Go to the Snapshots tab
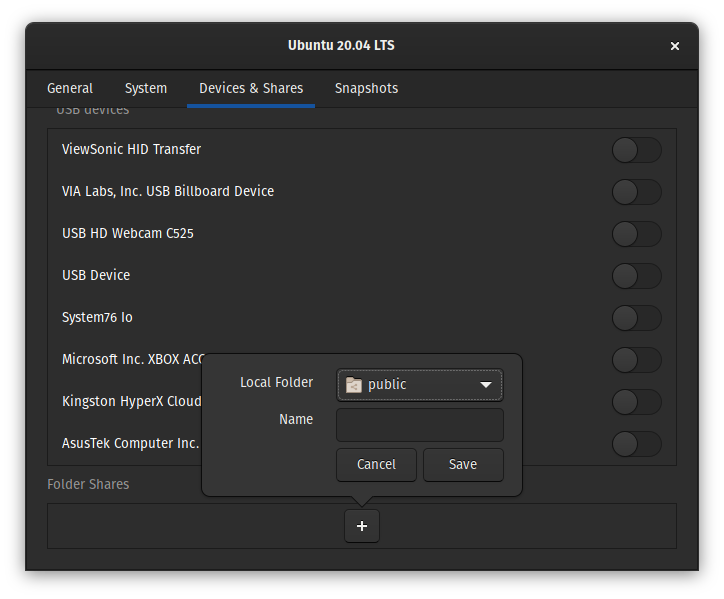Screen dimensions: 724x599 366,88
